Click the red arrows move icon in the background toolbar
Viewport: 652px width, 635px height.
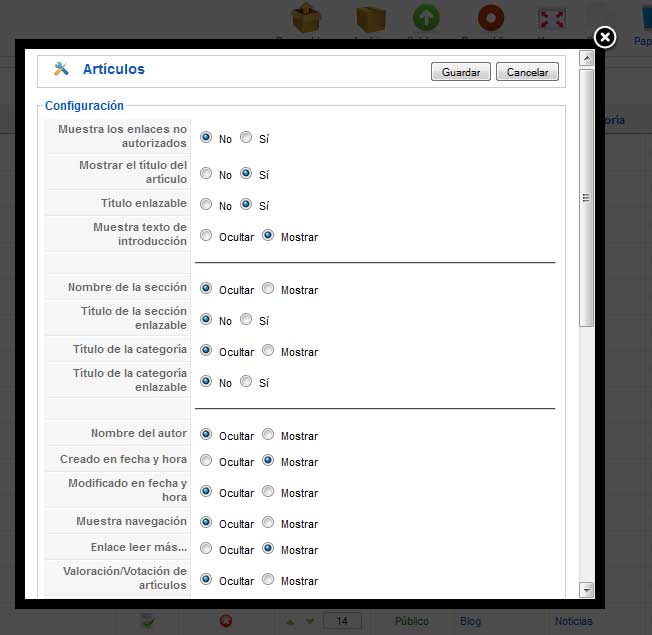click(552, 19)
